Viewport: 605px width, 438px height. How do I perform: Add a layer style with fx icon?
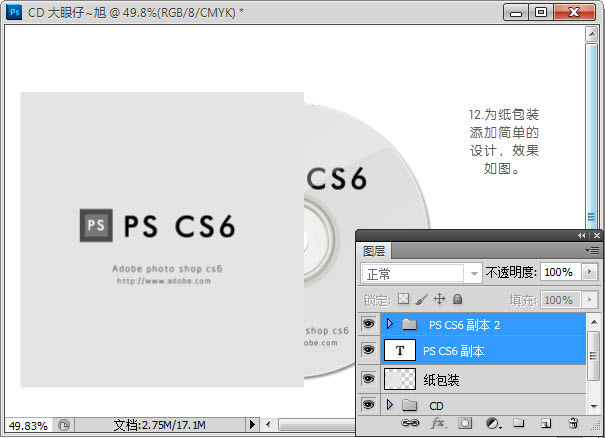coord(437,424)
